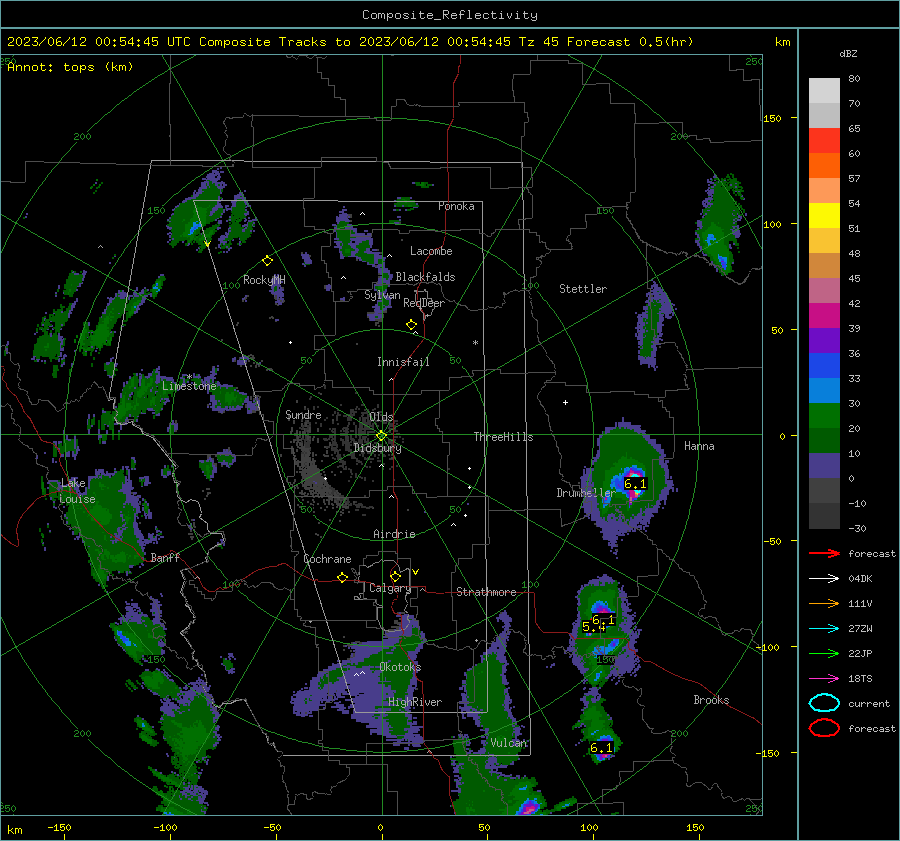Screen dimensions: 900x841
Task: Click the 'Forecast 0.5(hr)' header text
Action: point(630,42)
